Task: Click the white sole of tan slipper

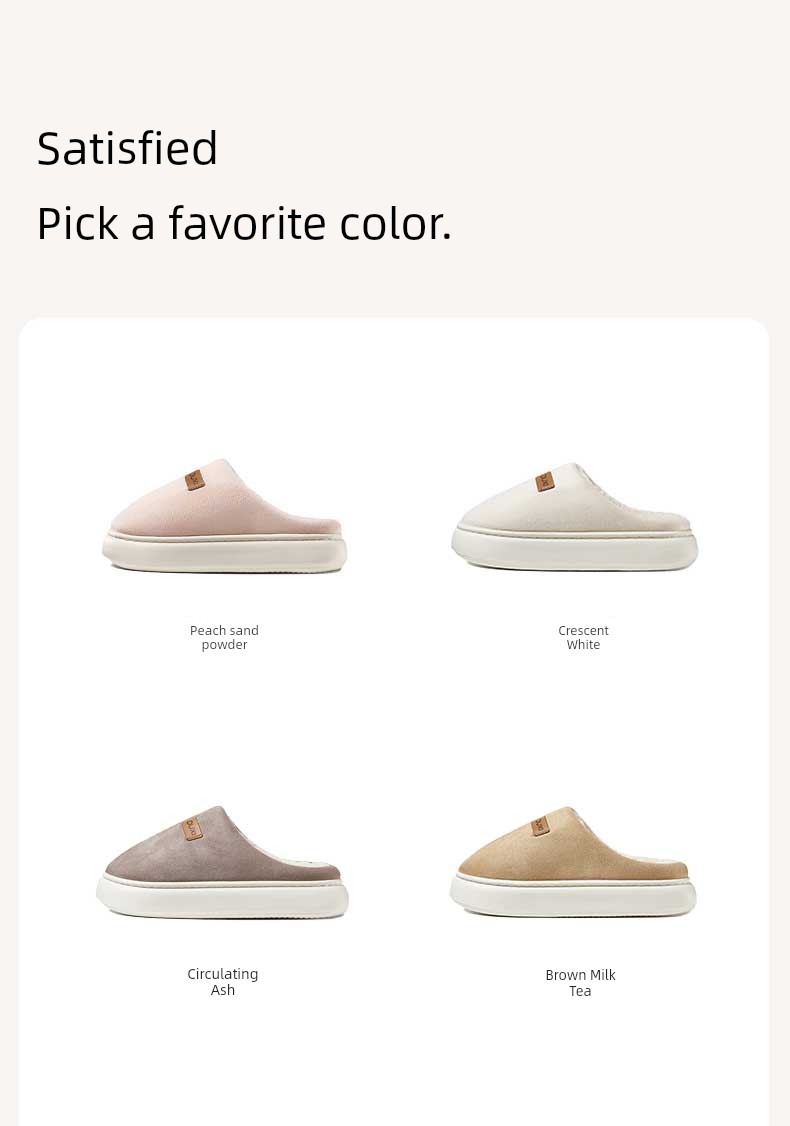Action: (573, 897)
